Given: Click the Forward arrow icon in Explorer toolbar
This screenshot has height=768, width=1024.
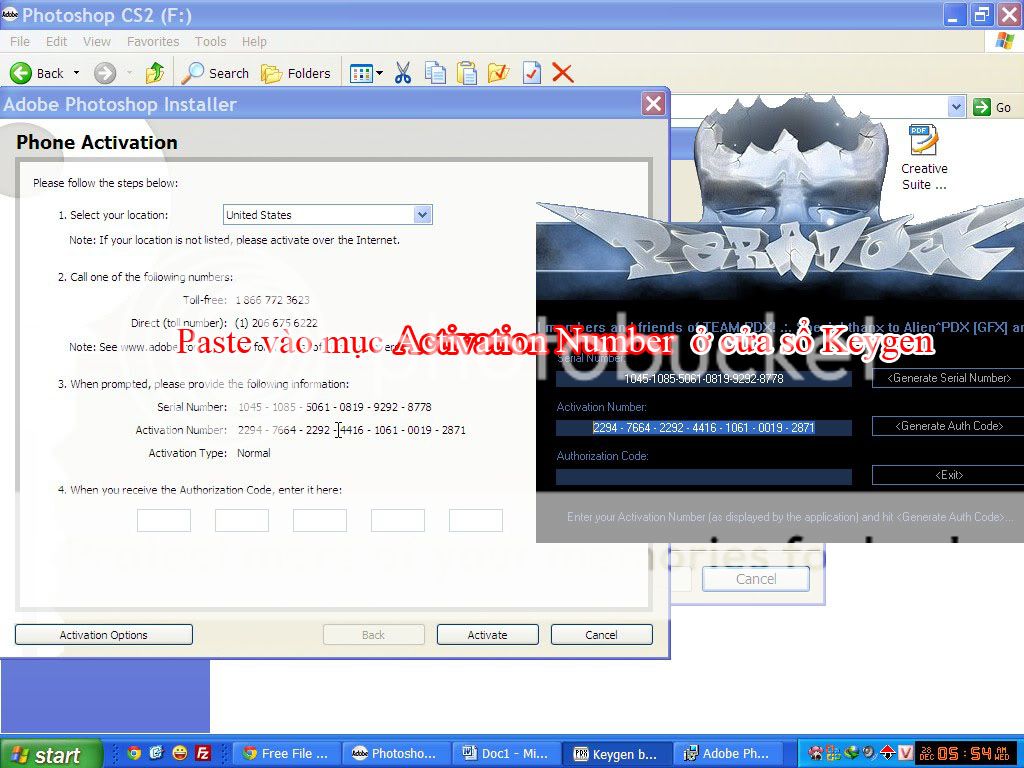Looking at the screenshot, I should (104, 73).
